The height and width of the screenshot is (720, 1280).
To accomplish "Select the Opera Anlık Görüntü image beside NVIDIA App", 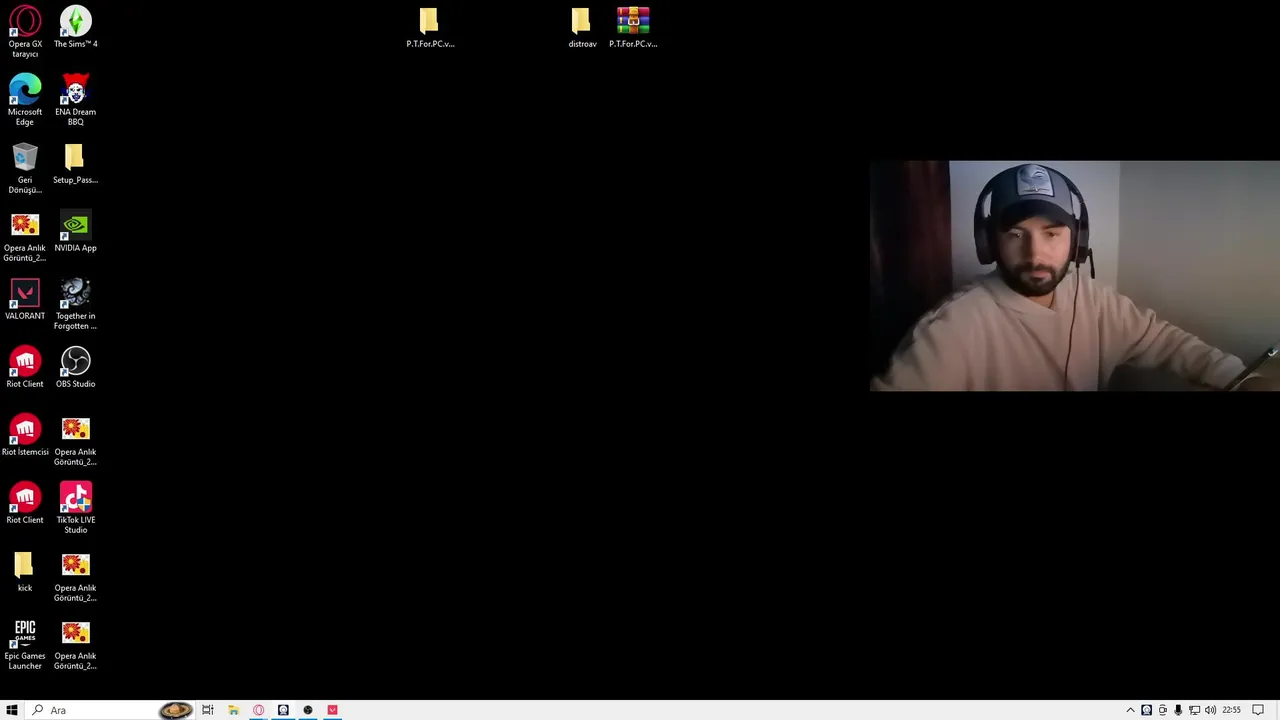I will (25, 236).
